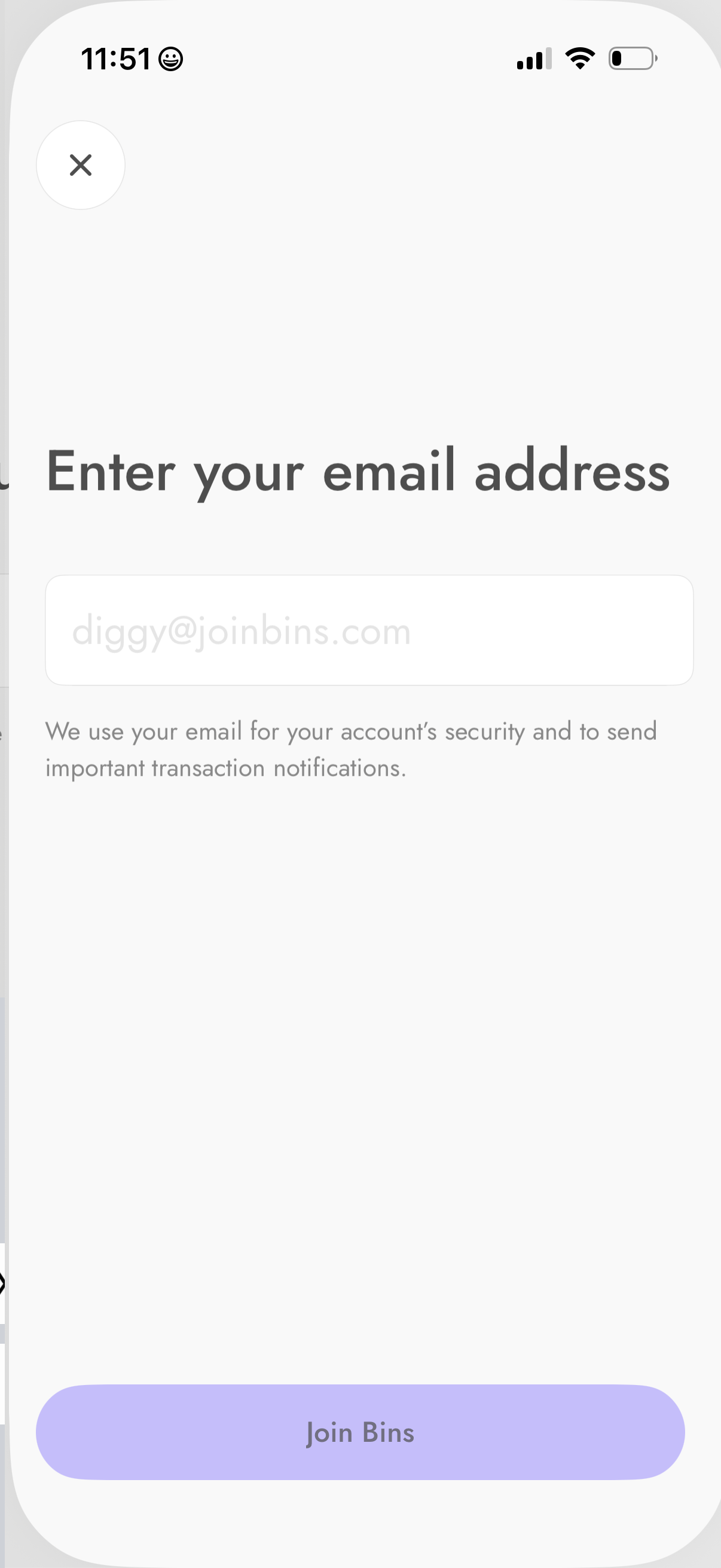The image size is (721, 1568).
Task: Focus the email address input field
Action: pos(369,630)
